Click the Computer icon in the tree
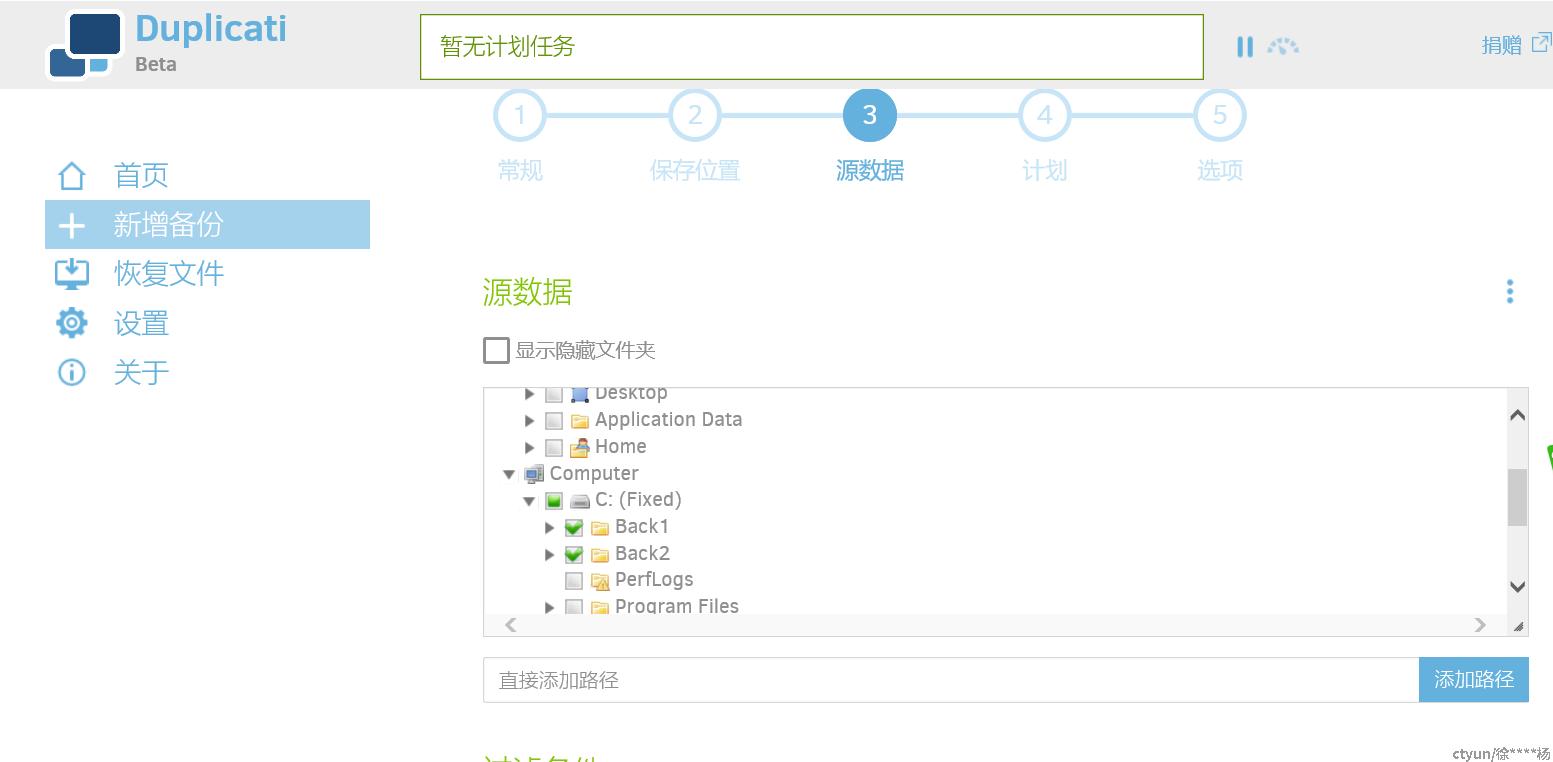The height and width of the screenshot is (762, 1553). (x=534, y=474)
